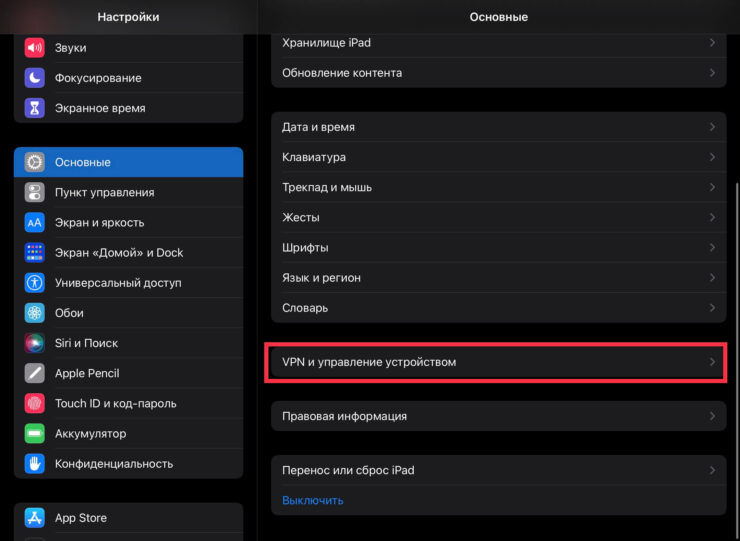This screenshot has width=740, height=541.
Task: Open App Store settings
Action: point(128,518)
